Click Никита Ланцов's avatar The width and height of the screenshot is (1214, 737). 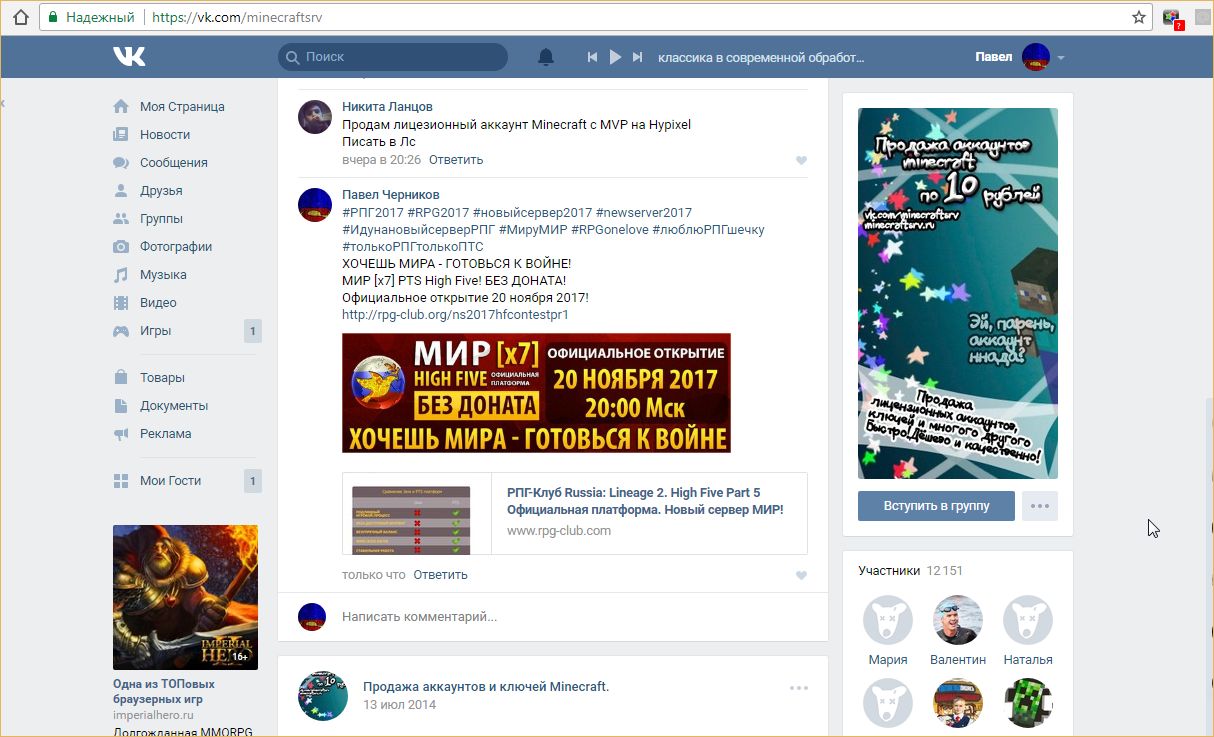[x=315, y=117]
